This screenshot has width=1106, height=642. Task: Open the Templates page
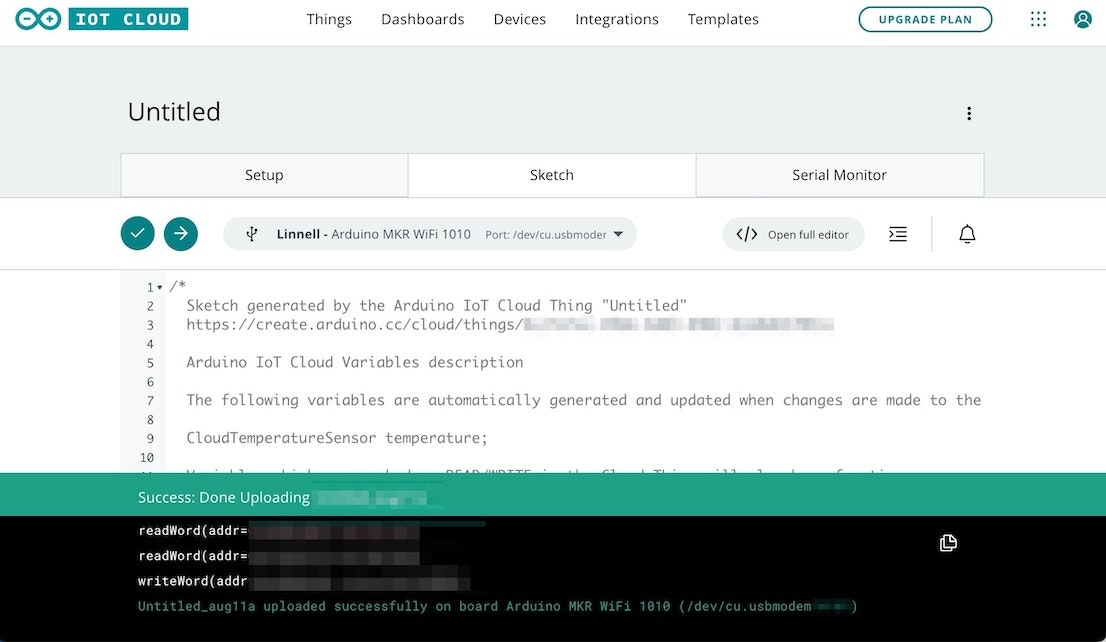(x=723, y=19)
